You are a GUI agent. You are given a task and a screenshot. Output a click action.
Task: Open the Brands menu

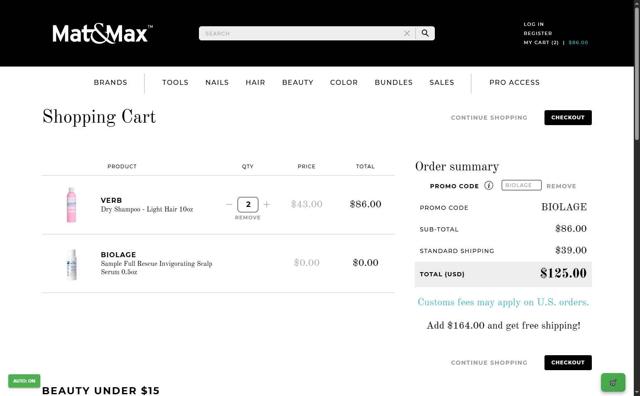pos(111,82)
